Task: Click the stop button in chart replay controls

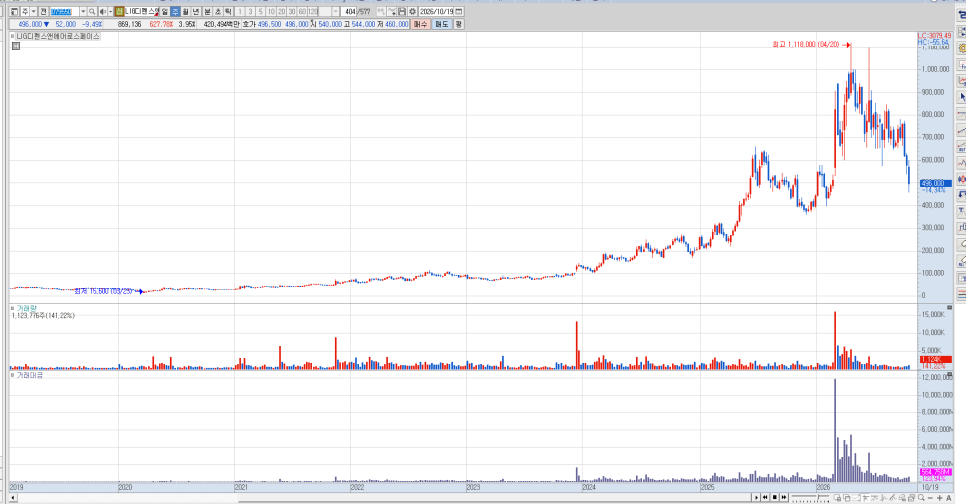Action: tap(775, 497)
